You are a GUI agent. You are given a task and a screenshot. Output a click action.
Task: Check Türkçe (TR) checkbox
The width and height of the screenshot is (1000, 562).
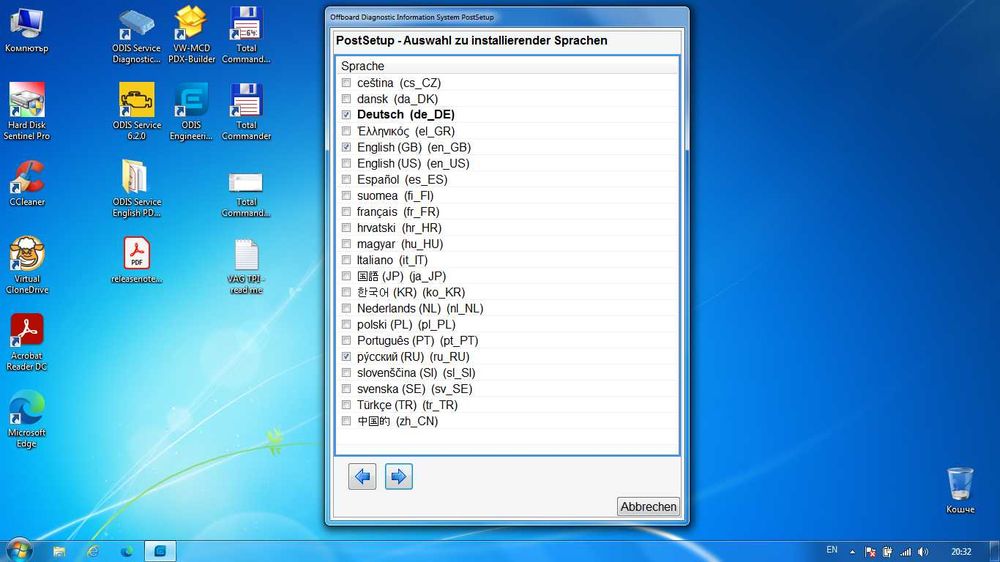pyautogui.click(x=346, y=405)
